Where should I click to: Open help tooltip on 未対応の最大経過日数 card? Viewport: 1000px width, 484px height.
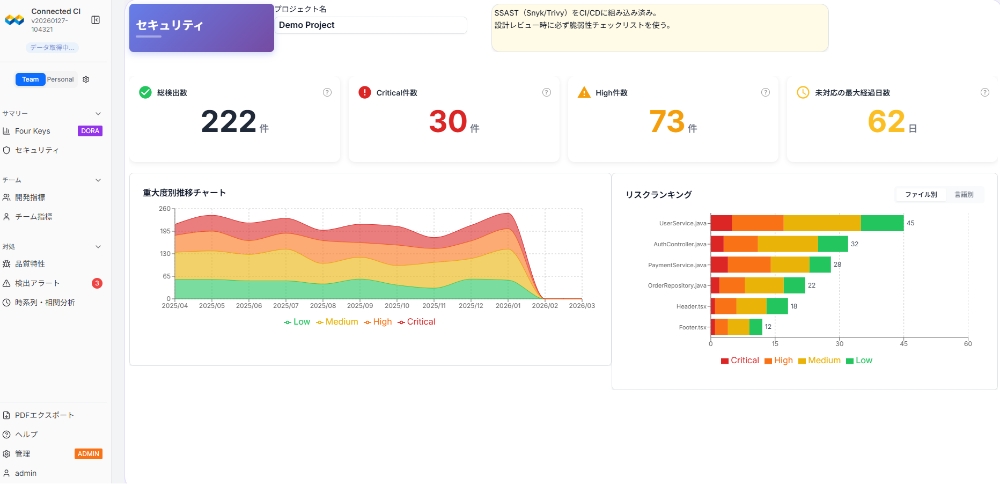[x=985, y=92]
